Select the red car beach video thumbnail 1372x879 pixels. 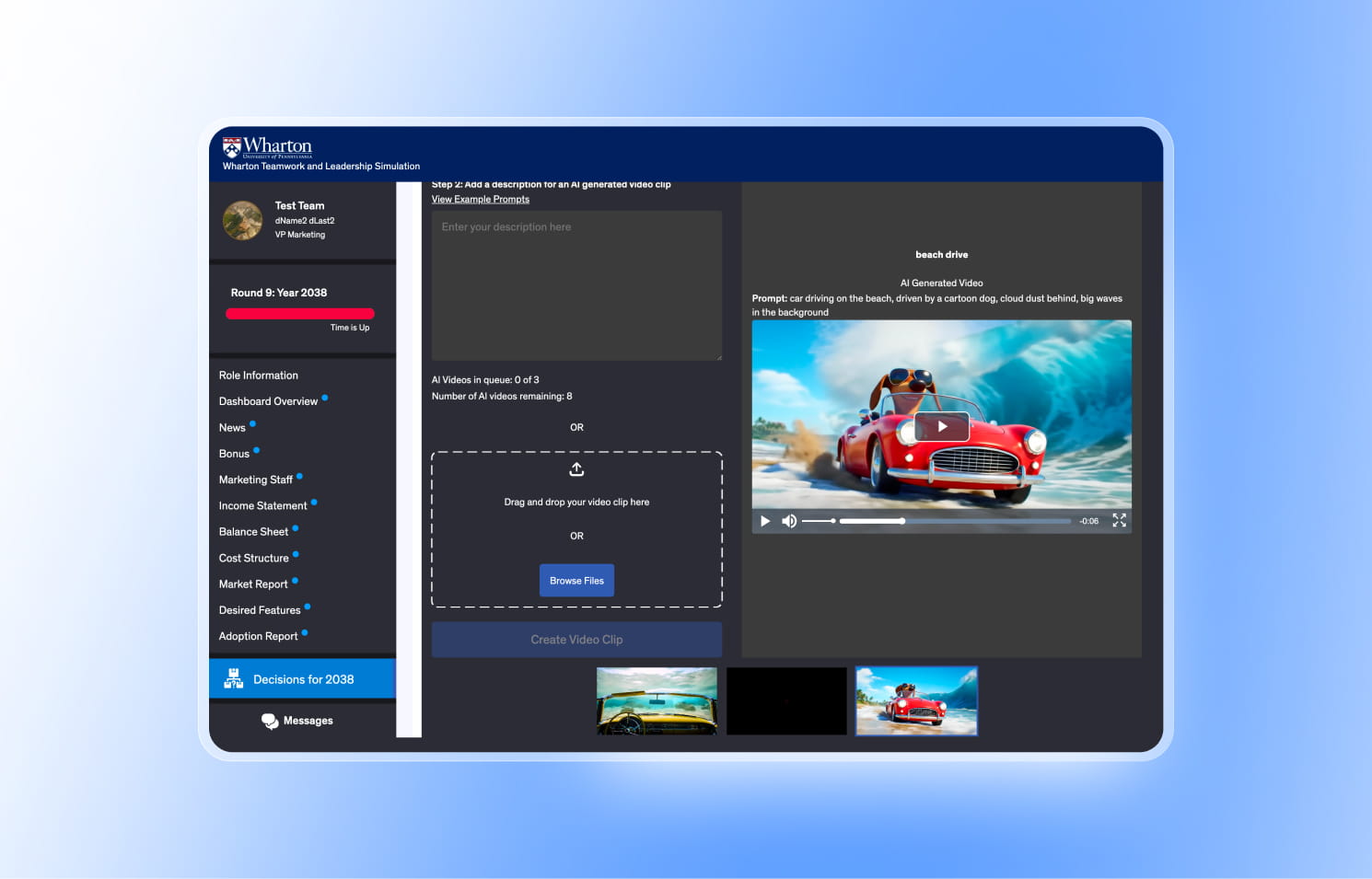(x=916, y=700)
